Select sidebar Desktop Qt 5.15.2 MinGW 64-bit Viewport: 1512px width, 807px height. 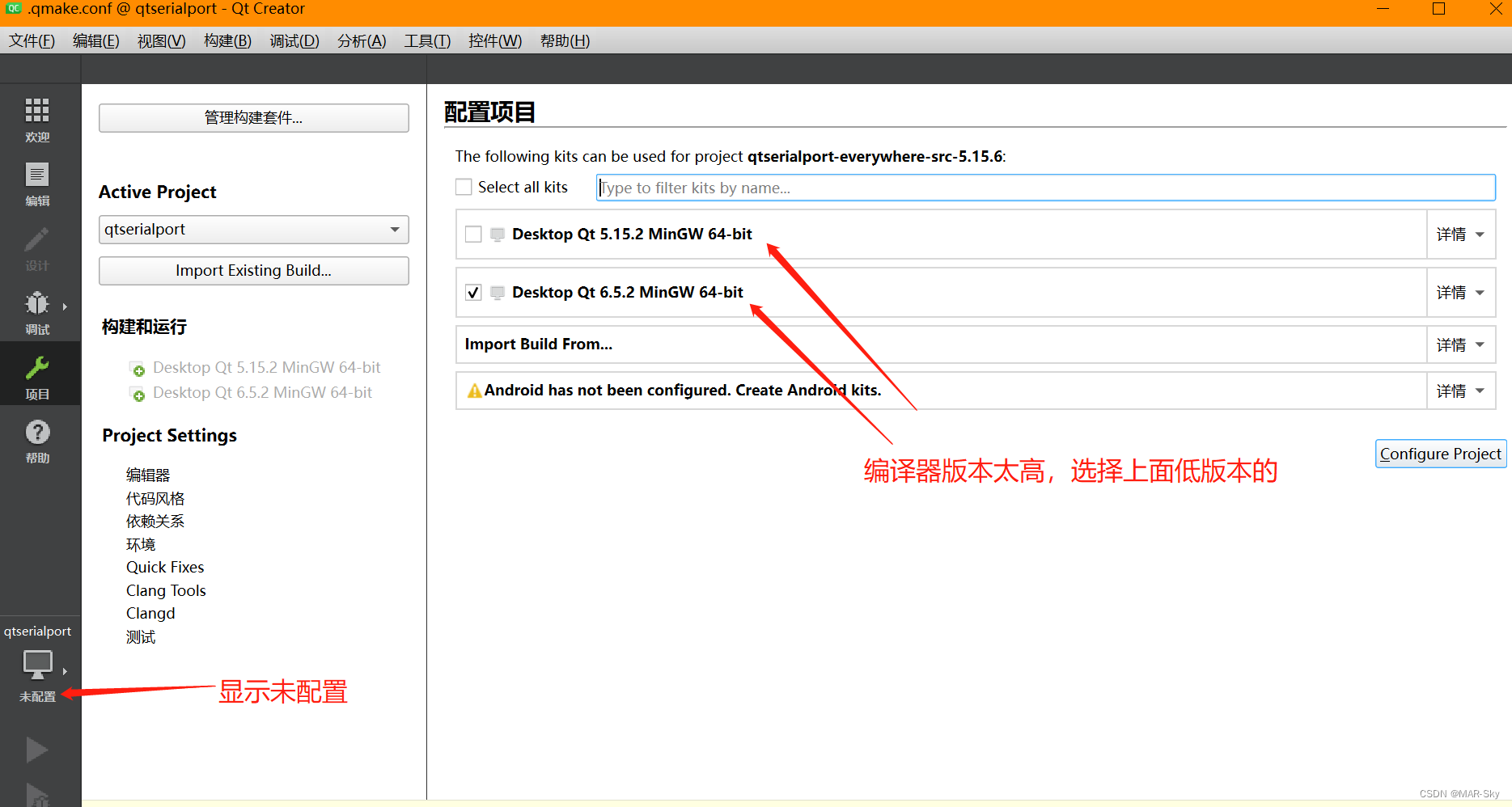[266, 367]
